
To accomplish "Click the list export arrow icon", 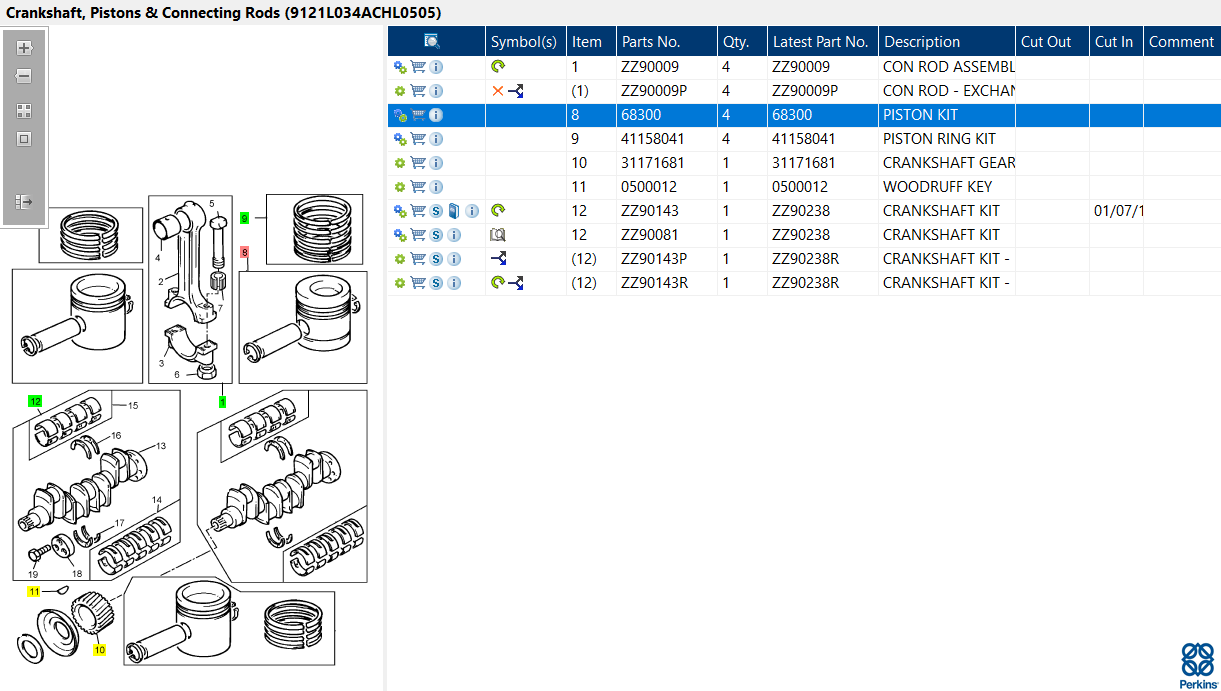I will (25, 202).
